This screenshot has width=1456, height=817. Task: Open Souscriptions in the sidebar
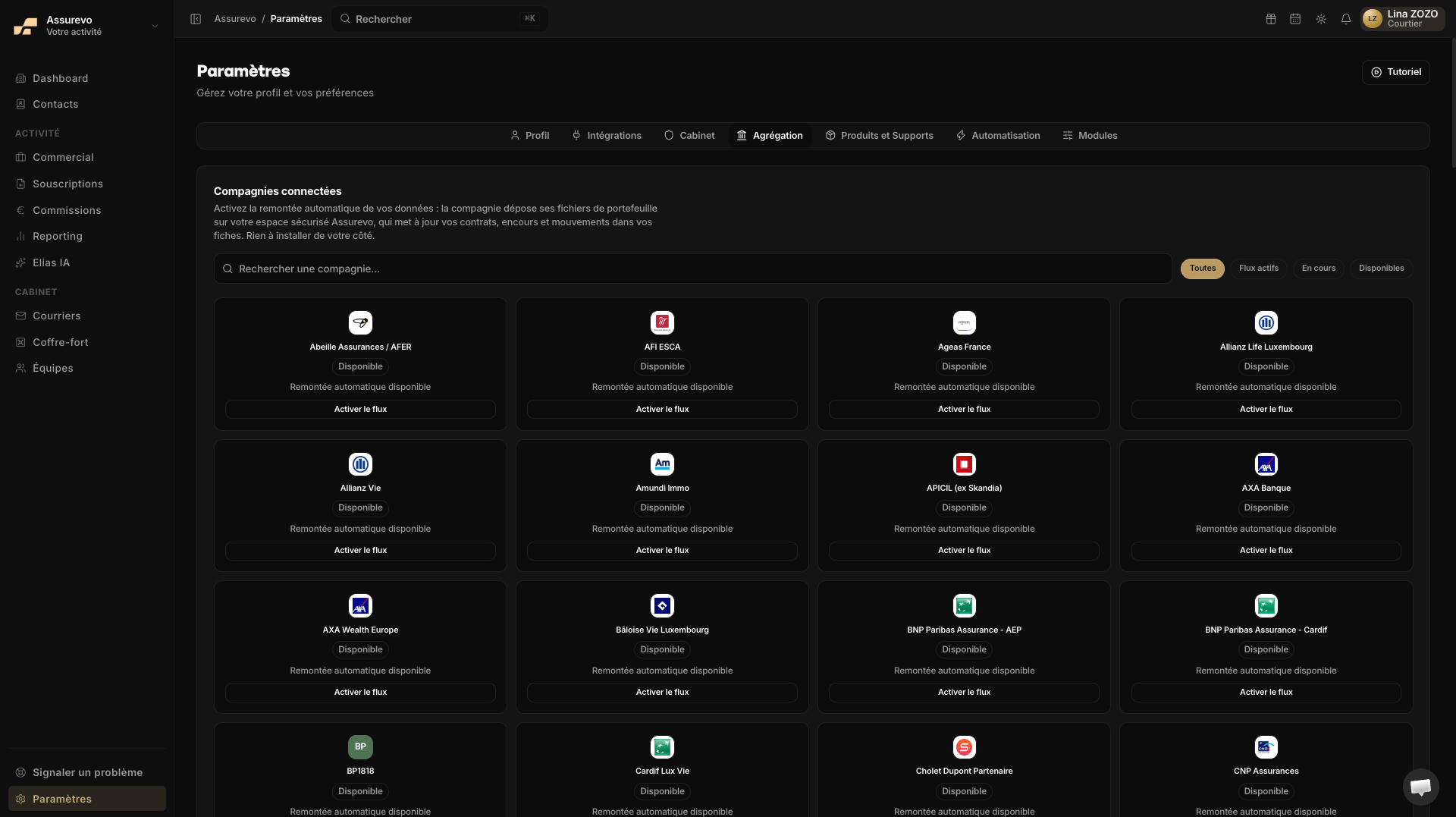(86, 184)
